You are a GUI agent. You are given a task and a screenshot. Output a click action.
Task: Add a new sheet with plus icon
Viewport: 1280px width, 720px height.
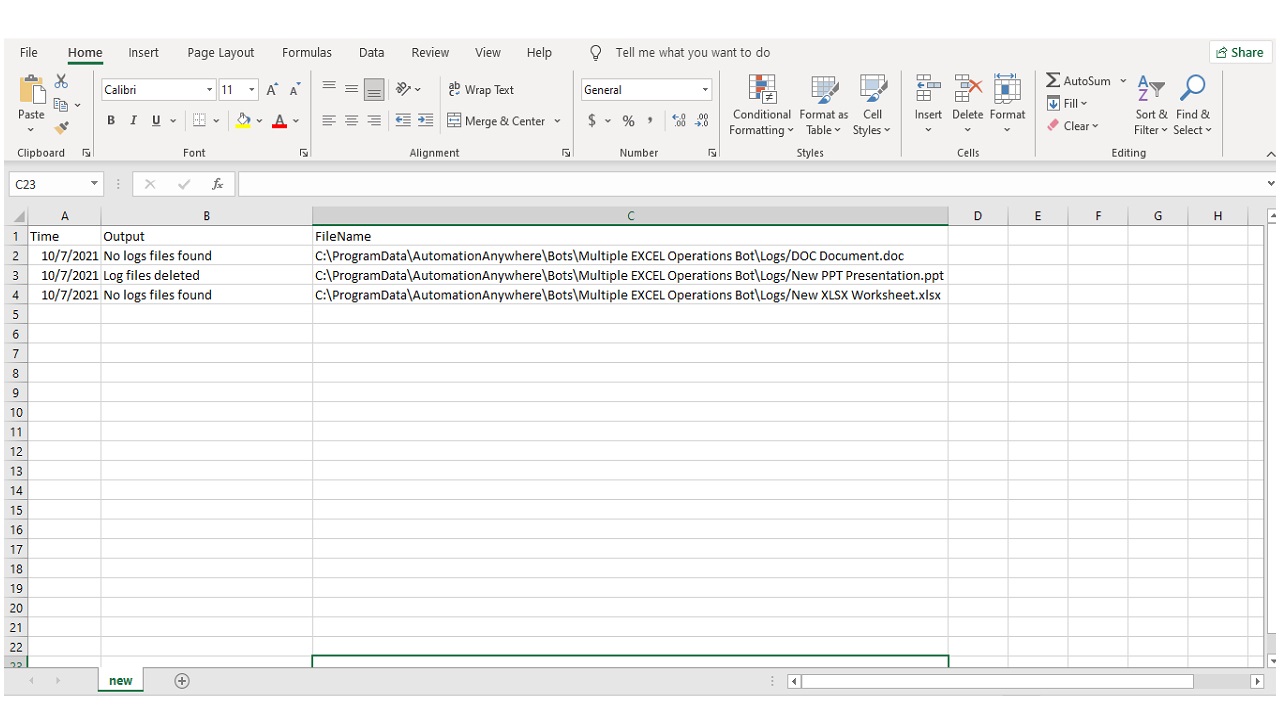pos(182,681)
